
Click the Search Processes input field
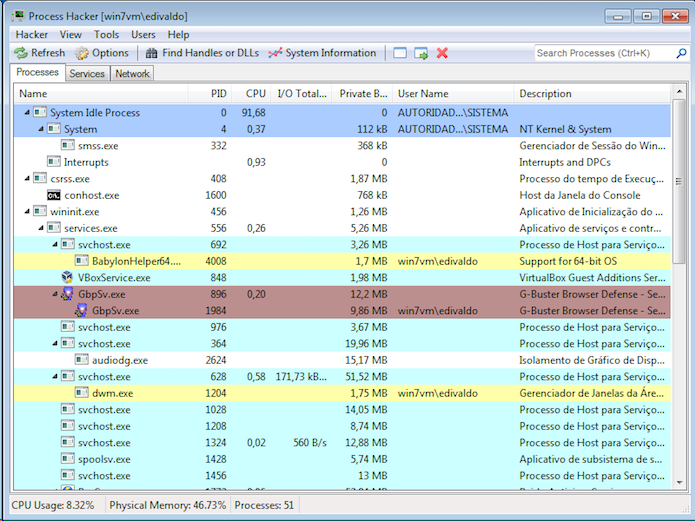(x=605, y=53)
